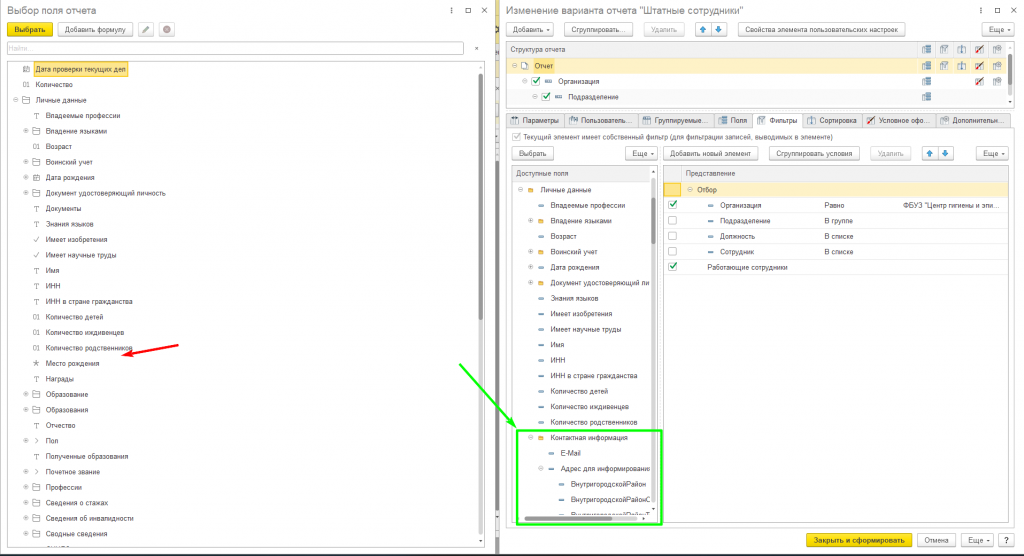Click the filter column icon in the structure header
The width and height of the screenshot is (1024, 556).
tap(944, 50)
